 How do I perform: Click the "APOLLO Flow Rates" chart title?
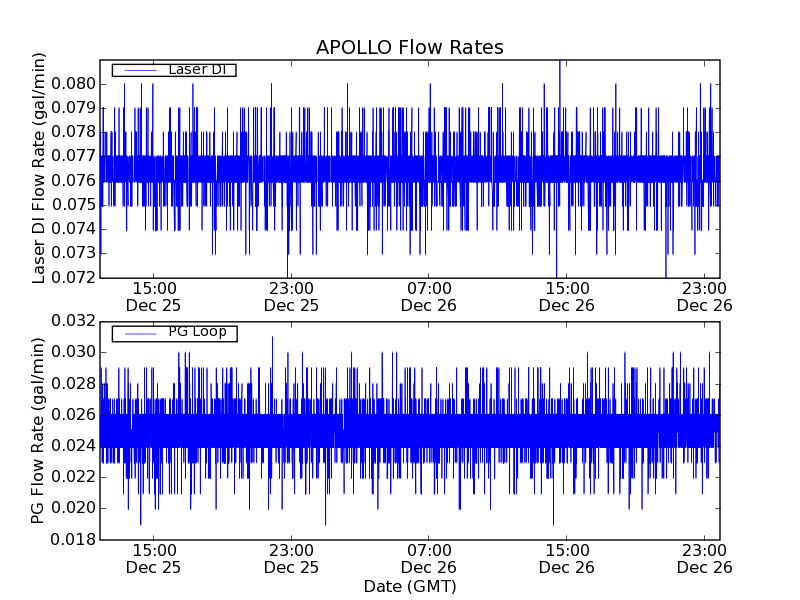(409, 47)
